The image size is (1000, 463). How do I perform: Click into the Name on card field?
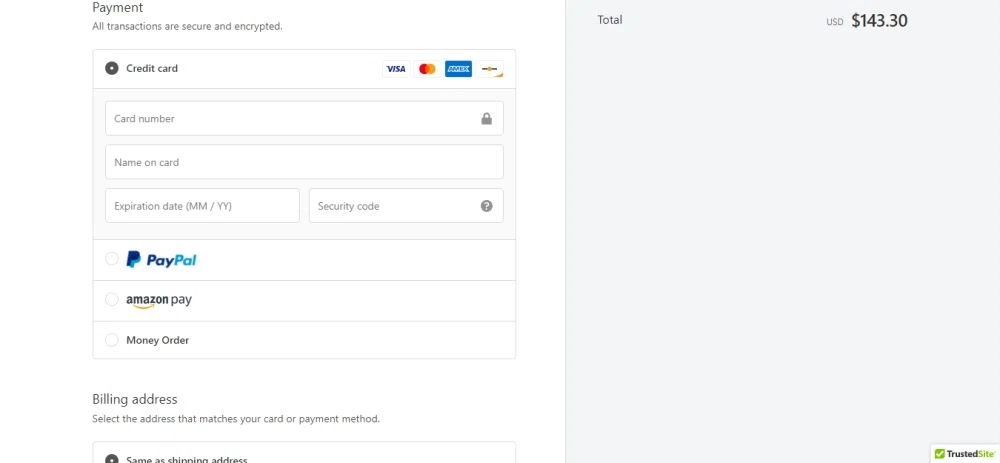304,162
